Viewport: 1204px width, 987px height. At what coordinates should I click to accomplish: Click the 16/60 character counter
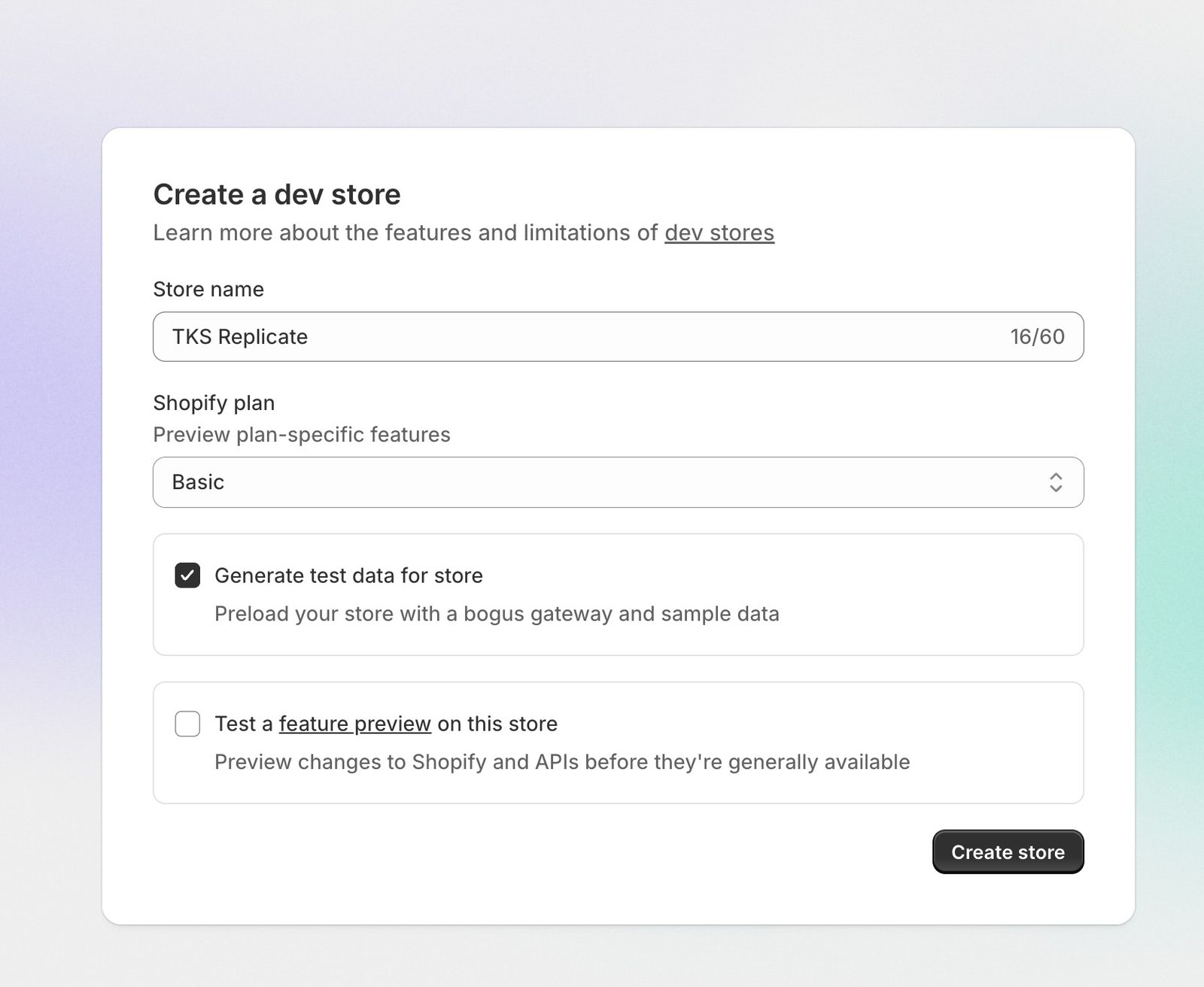tap(1037, 336)
